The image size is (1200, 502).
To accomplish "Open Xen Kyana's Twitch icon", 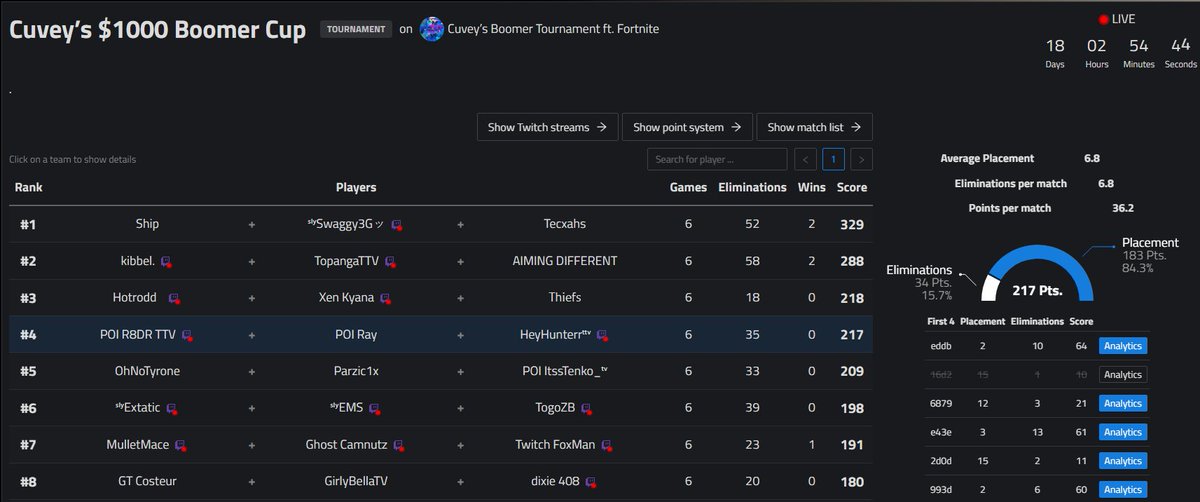I will coord(385,298).
